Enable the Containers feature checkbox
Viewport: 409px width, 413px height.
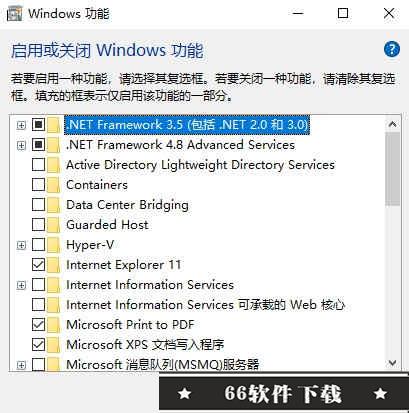click(x=38, y=185)
